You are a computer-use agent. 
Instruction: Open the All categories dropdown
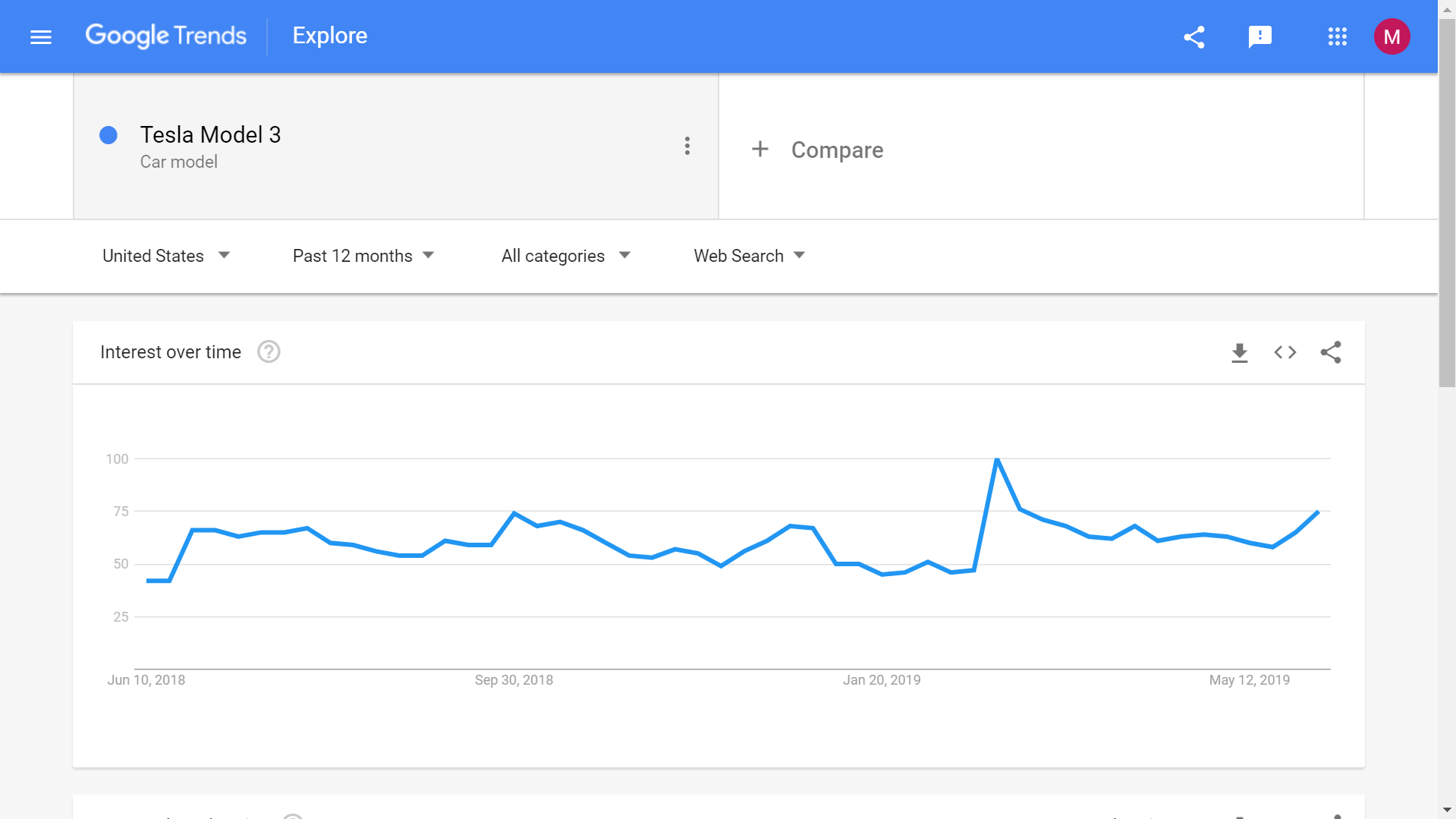pyautogui.click(x=566, y=256)
